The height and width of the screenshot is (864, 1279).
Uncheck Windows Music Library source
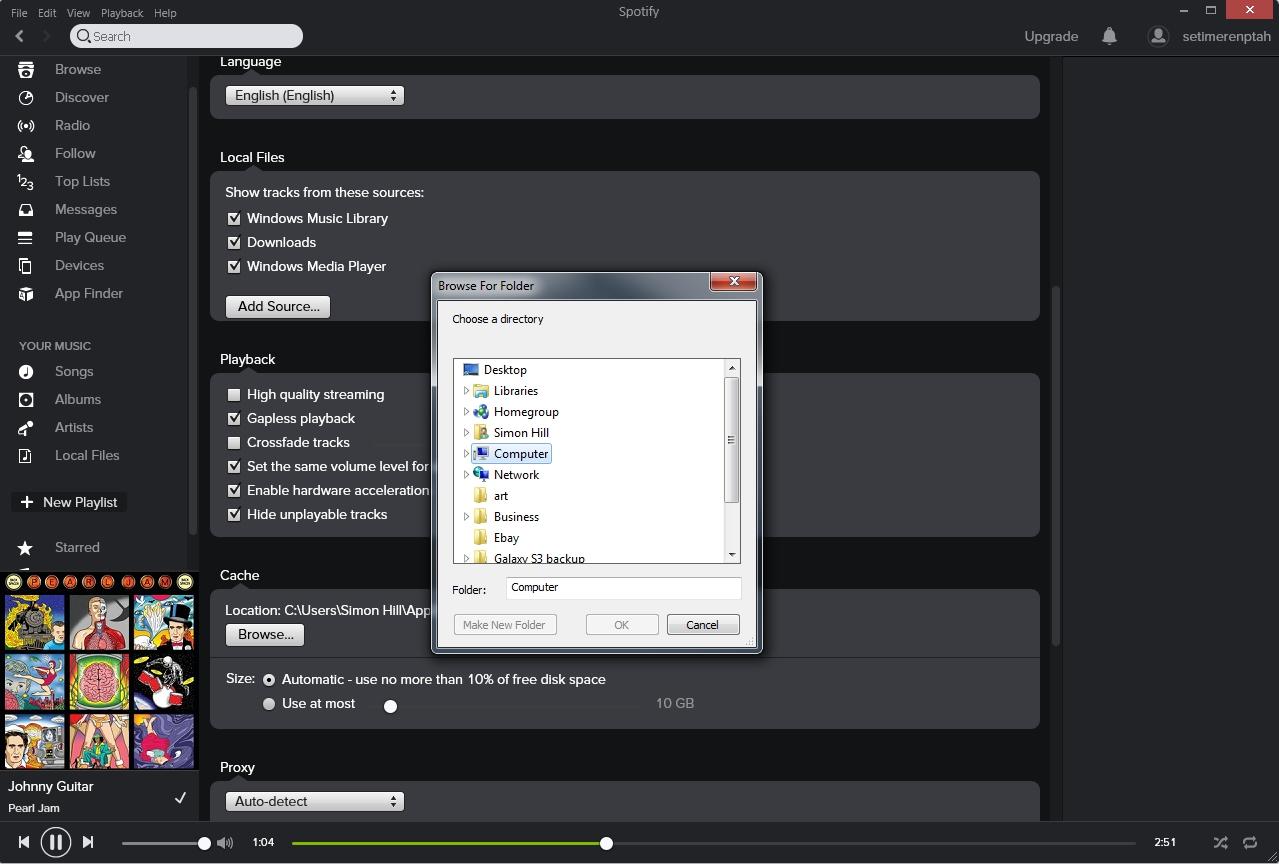[x=234, y=218]
